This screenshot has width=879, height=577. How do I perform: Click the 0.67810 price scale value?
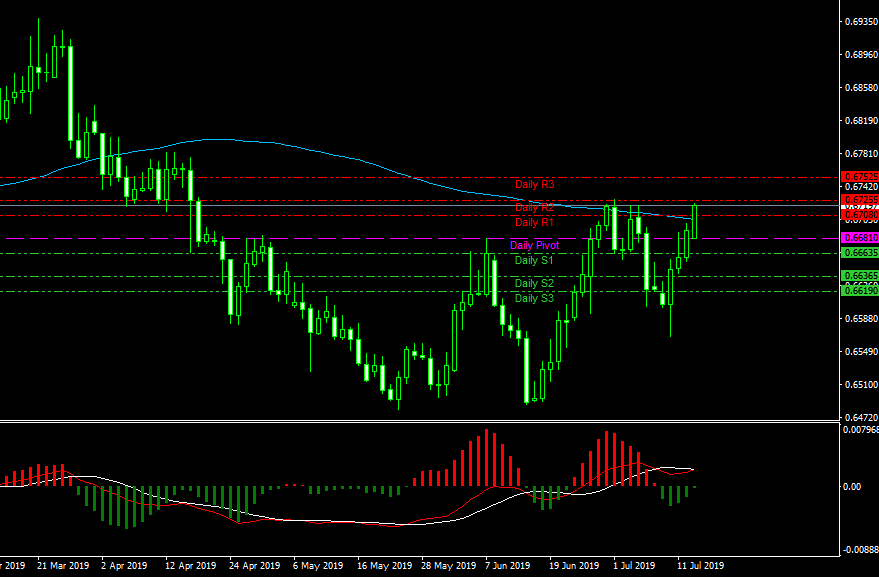pos(861,154)
